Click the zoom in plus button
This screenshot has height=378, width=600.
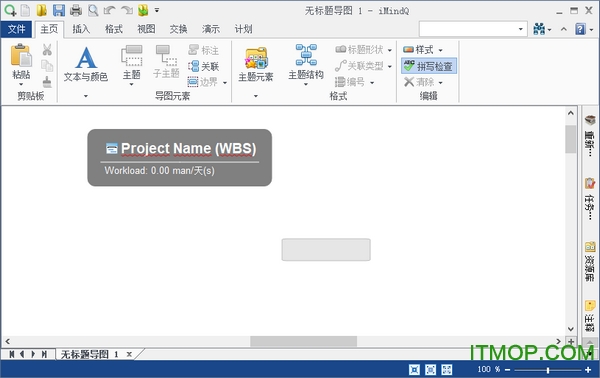click(x=588, y=370)
